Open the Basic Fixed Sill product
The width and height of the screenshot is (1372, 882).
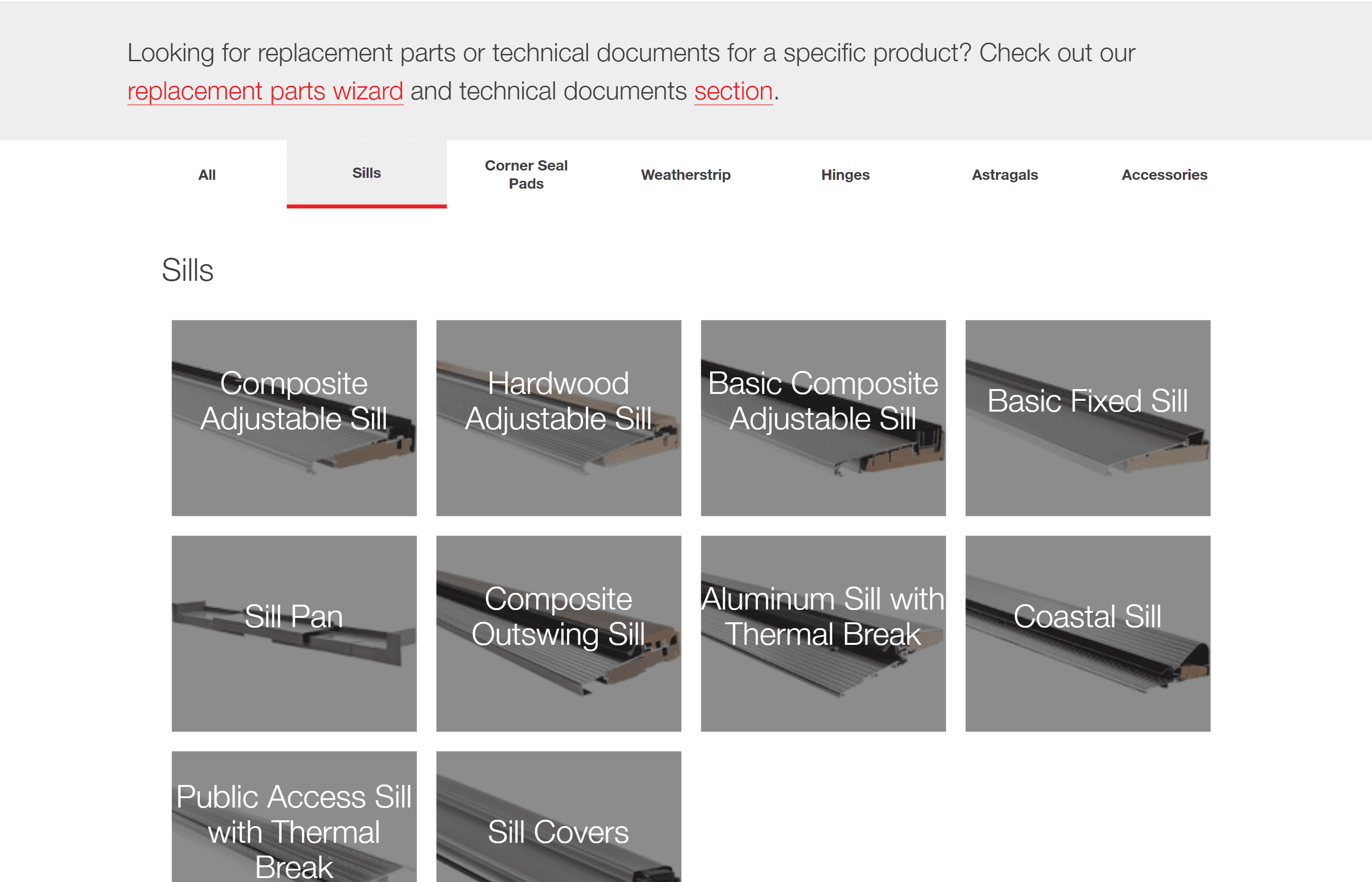coord(1087,417)
